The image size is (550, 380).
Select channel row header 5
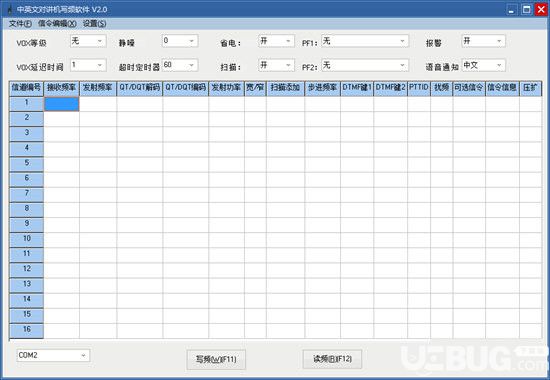tap(26, 165)
